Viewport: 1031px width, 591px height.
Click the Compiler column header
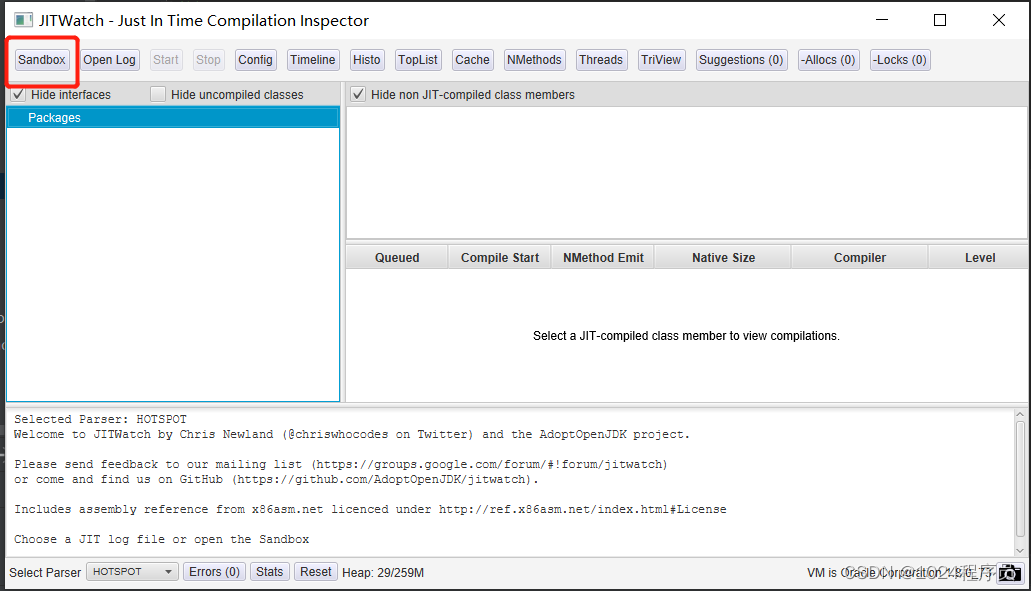coord(860,258)
